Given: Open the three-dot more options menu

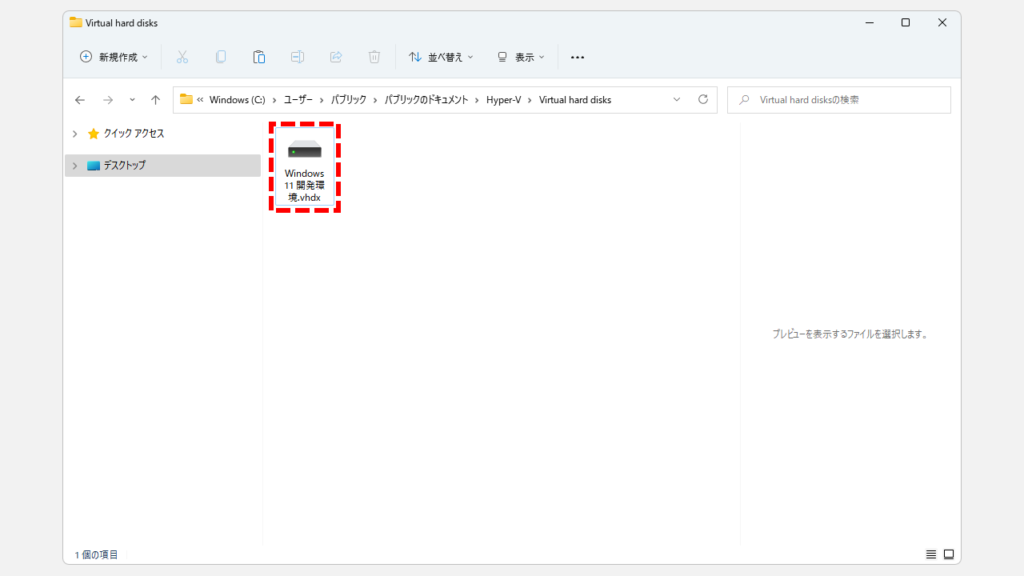Looking at the screenshot, I should (577, 57).
